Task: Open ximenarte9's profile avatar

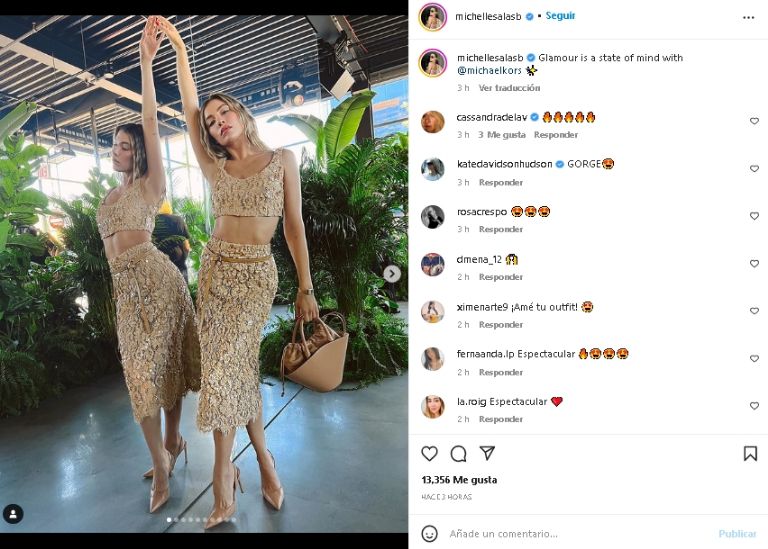Action: 432,311
